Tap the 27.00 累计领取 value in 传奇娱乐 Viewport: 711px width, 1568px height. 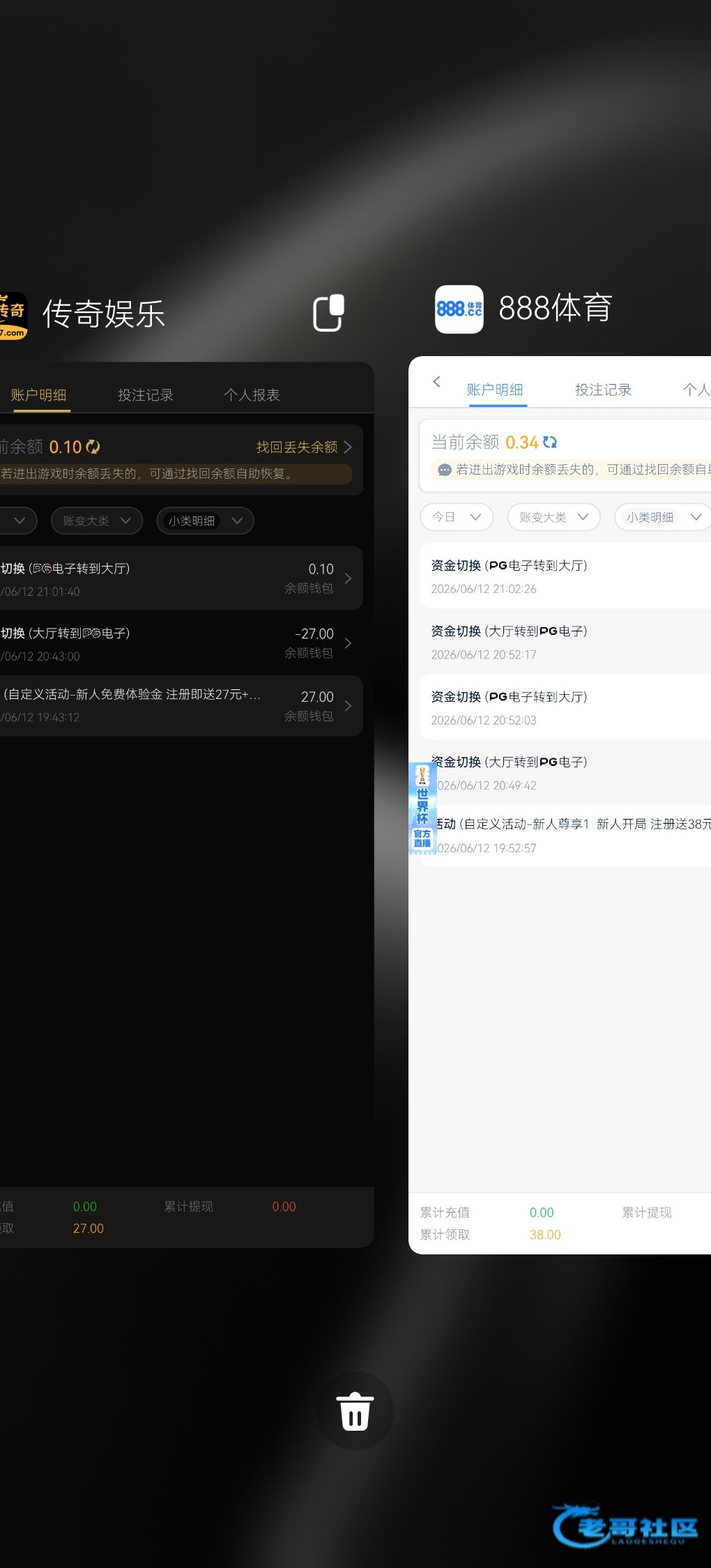click(x=89, y=1229)
